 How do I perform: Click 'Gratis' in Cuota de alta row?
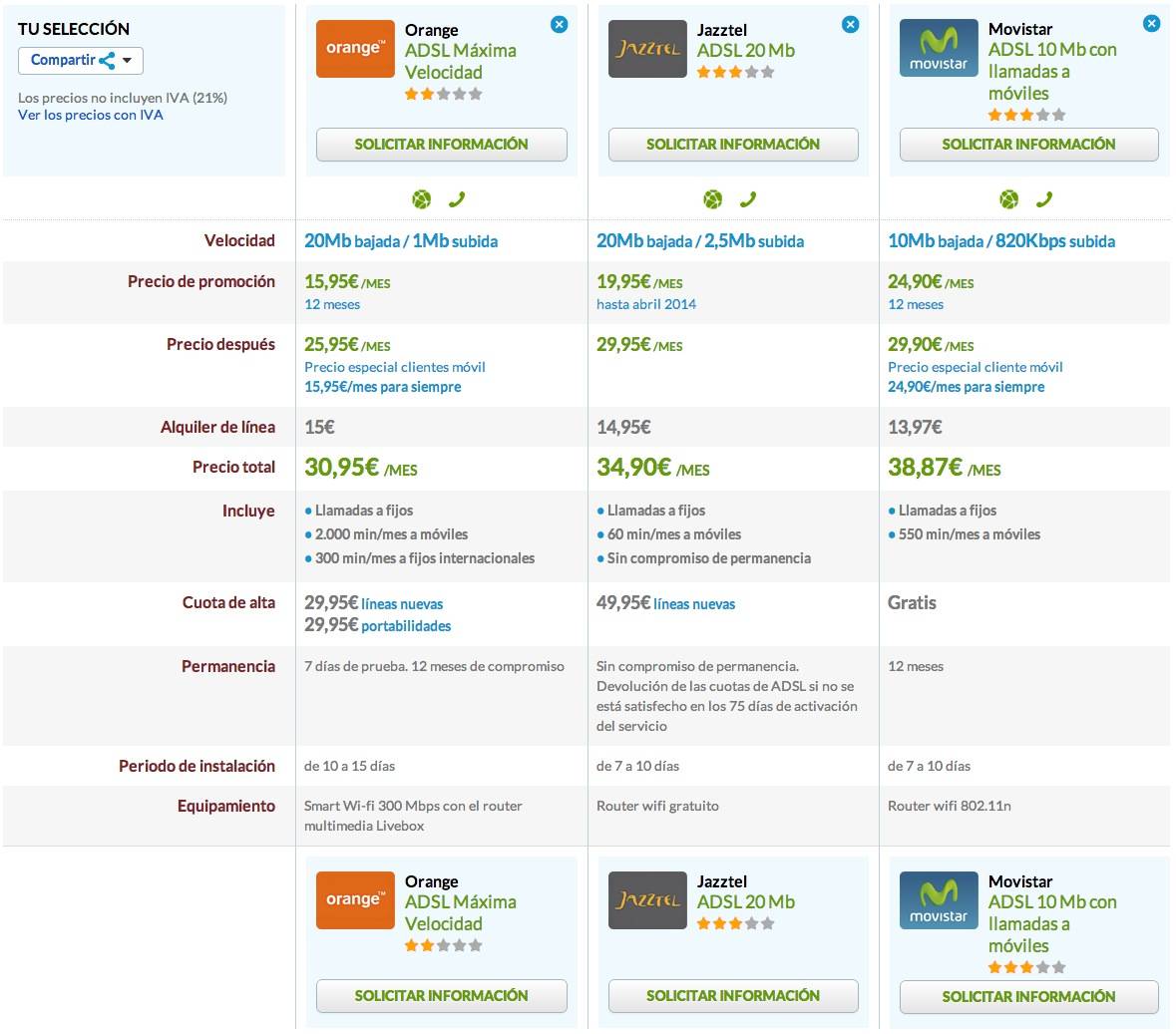coord(912,603)
